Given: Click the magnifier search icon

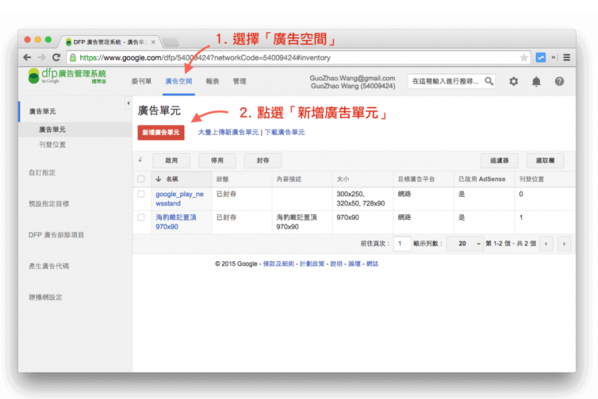Looking at the screenshot, I should tap(489, 81).
